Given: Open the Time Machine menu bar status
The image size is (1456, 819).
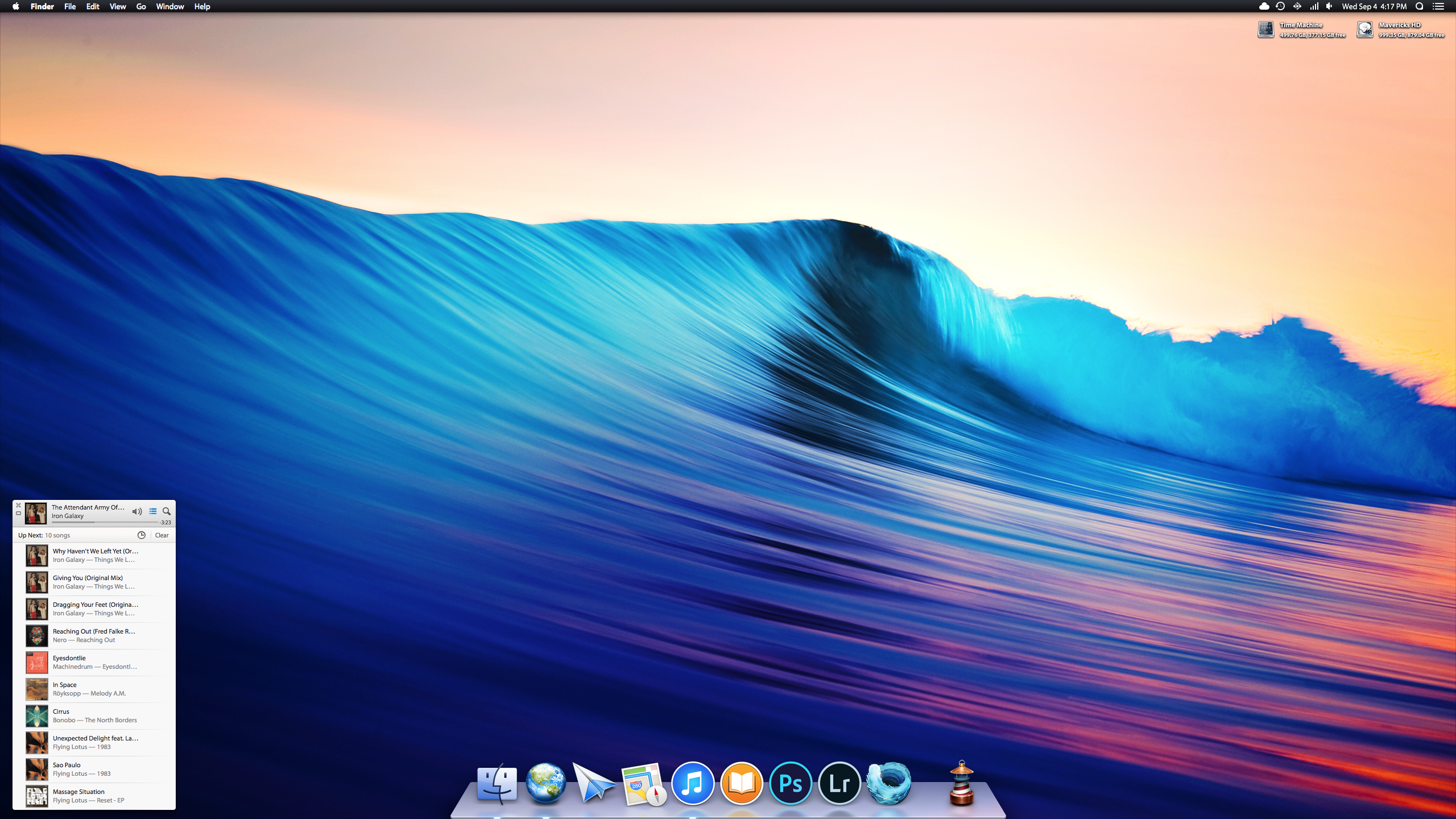Looking at the screenshot, I should [x=1280, y=7].
